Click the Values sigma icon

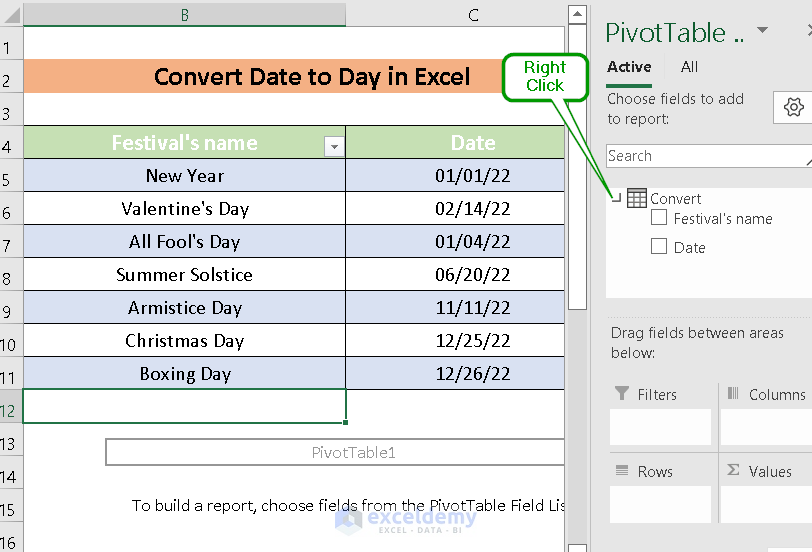[733, 471]
